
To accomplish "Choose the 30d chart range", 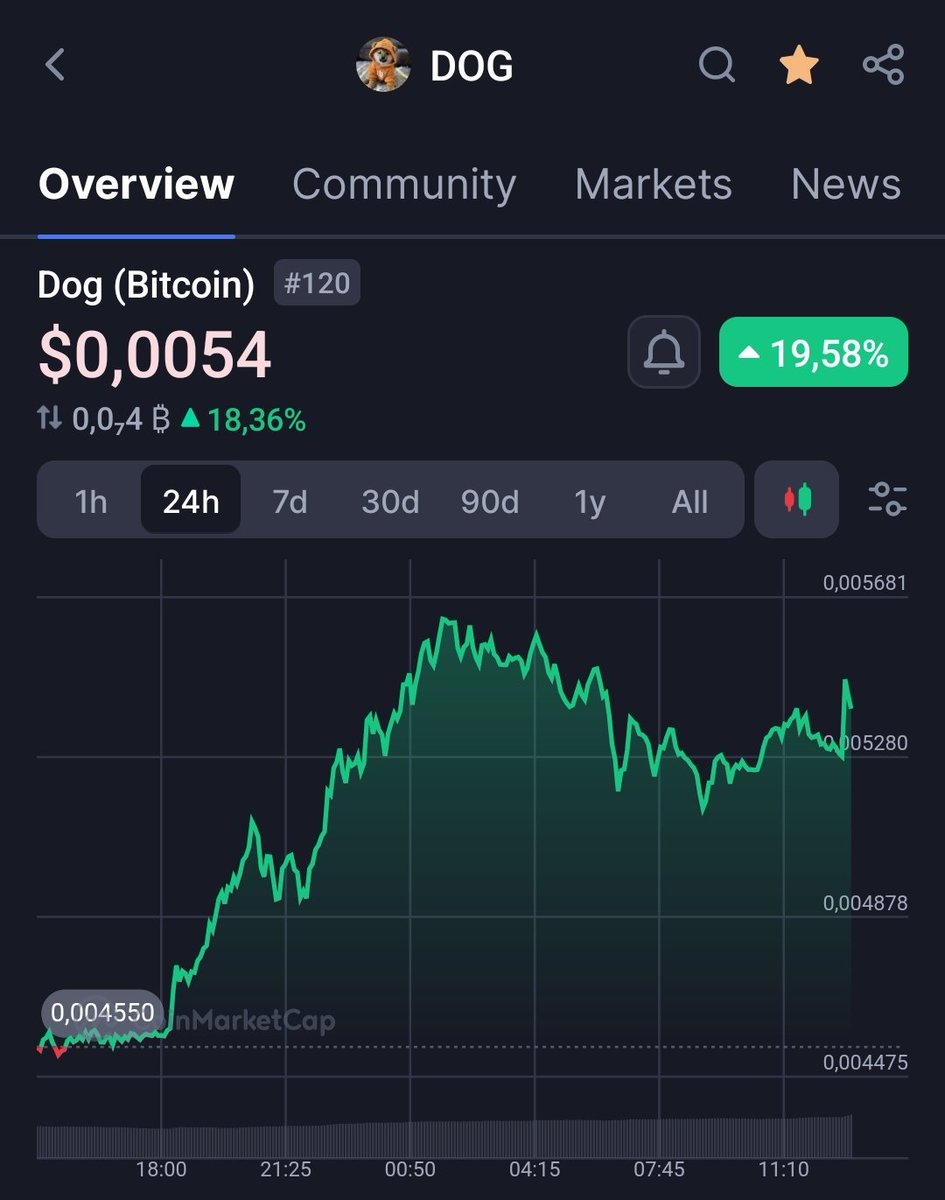I will [390, 501].
